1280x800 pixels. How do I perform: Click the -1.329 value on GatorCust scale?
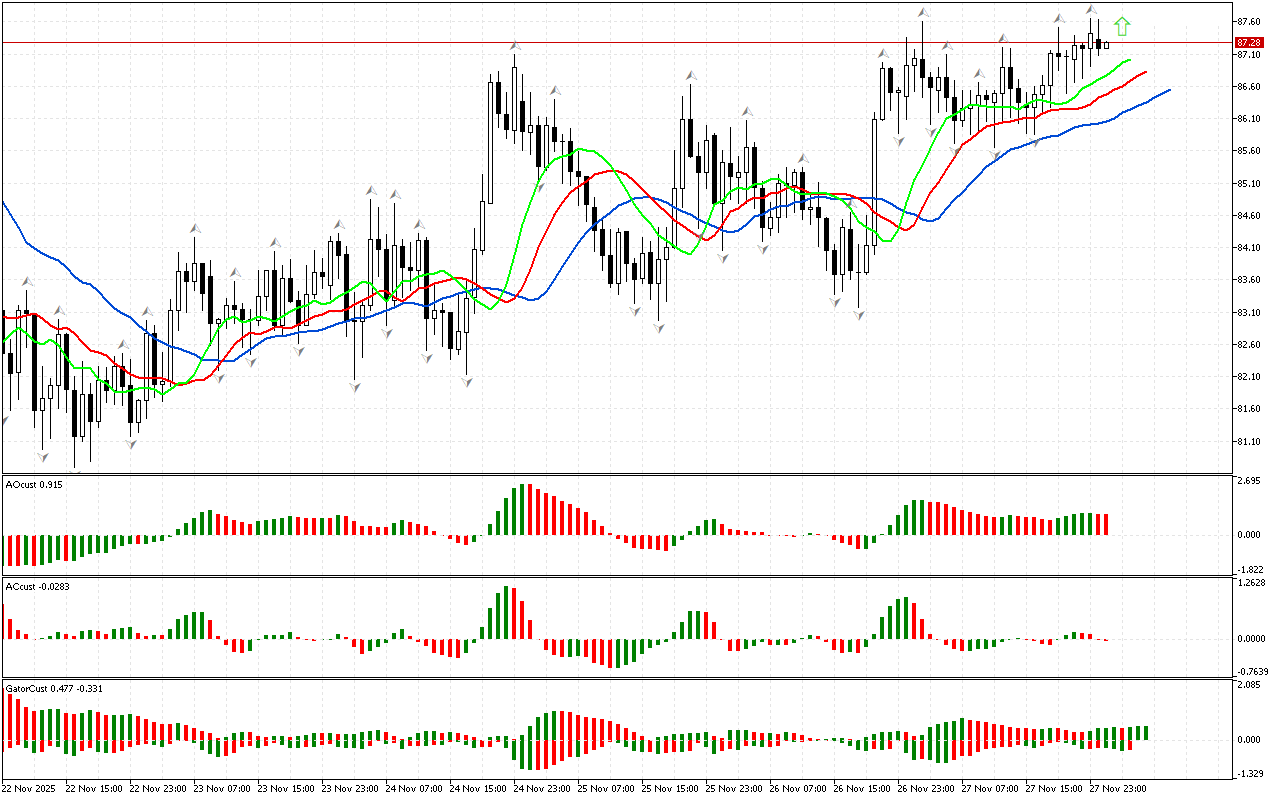[x=1247, y=773]
